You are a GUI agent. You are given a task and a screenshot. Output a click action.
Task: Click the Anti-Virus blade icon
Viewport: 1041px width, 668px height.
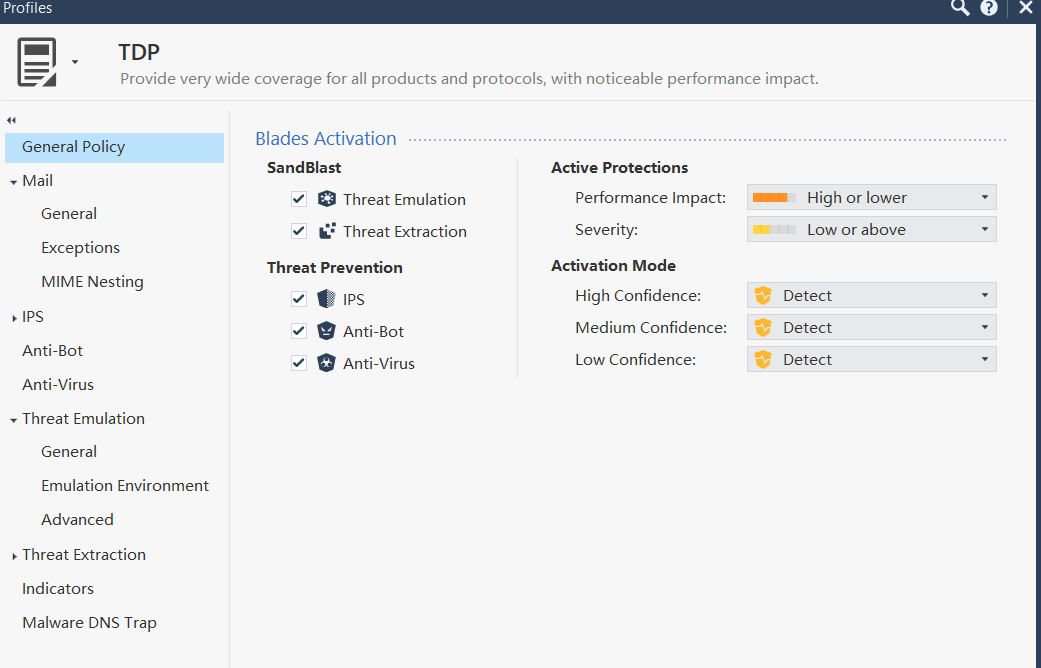click(327, 363)
